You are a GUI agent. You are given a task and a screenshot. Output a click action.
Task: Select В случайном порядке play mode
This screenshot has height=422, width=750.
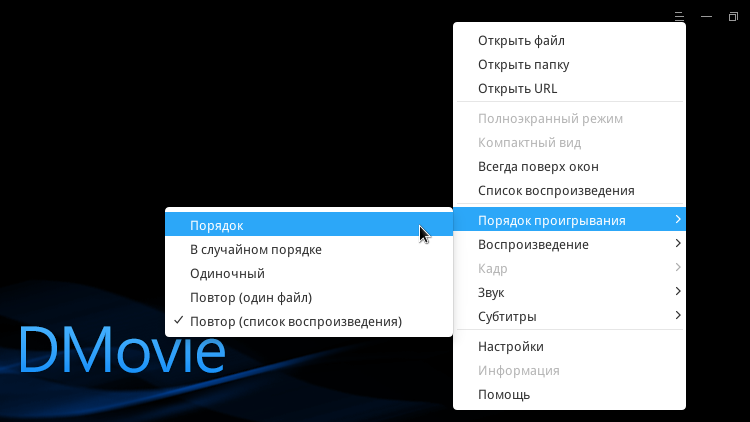[309, 249]
